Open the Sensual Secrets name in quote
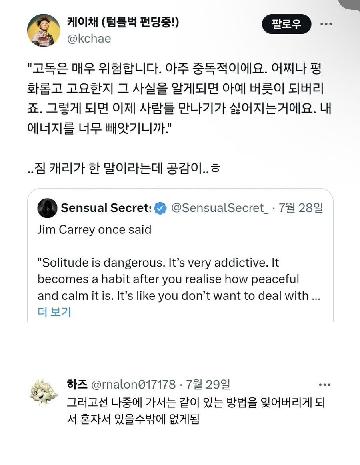360x465 pixels. (106, 208)
